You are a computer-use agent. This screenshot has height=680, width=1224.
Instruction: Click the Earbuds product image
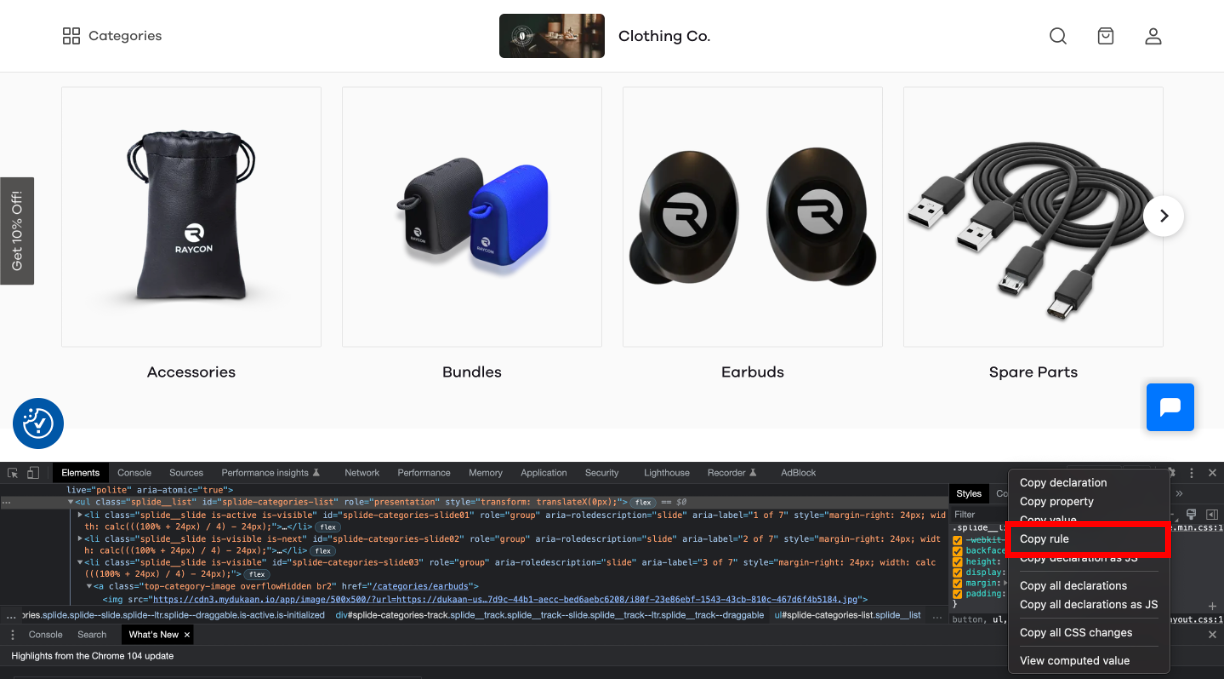[x=752, y=217]
